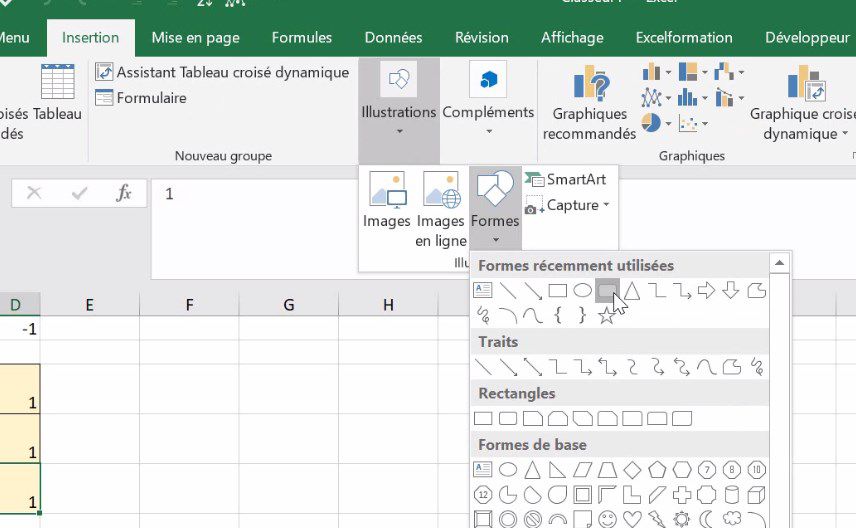Select the crescent moon shape
Screen dimensions: 856x528
click(707, 519)
